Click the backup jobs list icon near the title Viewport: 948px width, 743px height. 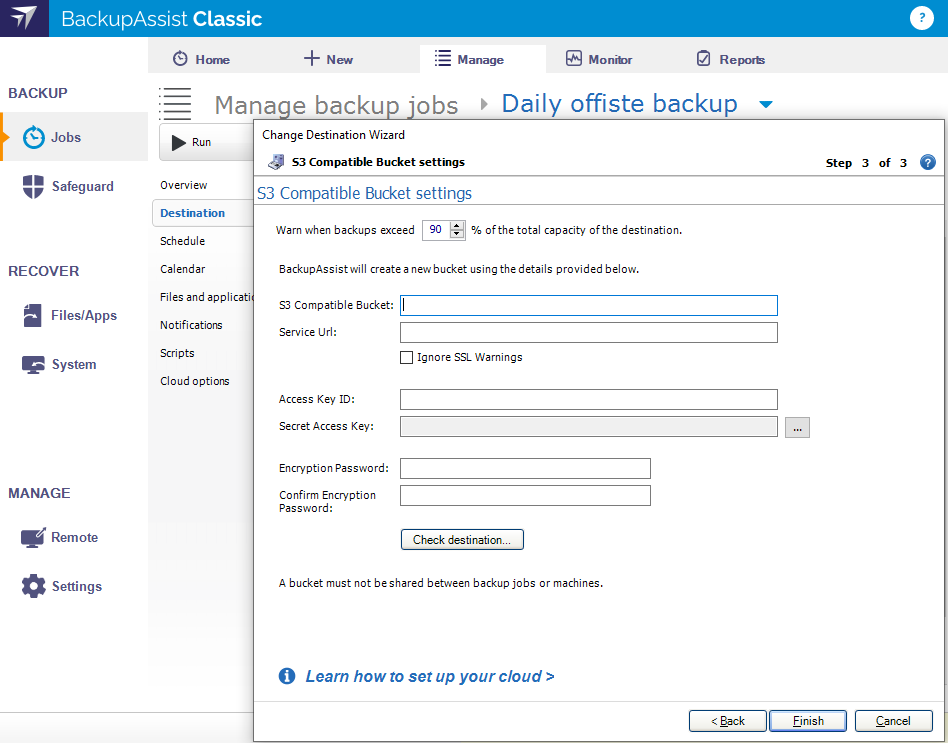coord(175,104)
